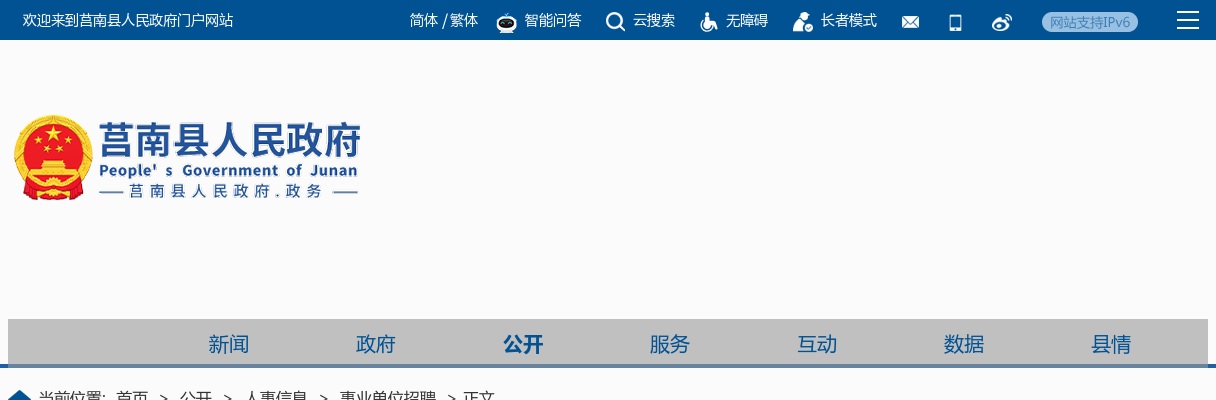Select the 公开 navigation tab

[523, 345]
